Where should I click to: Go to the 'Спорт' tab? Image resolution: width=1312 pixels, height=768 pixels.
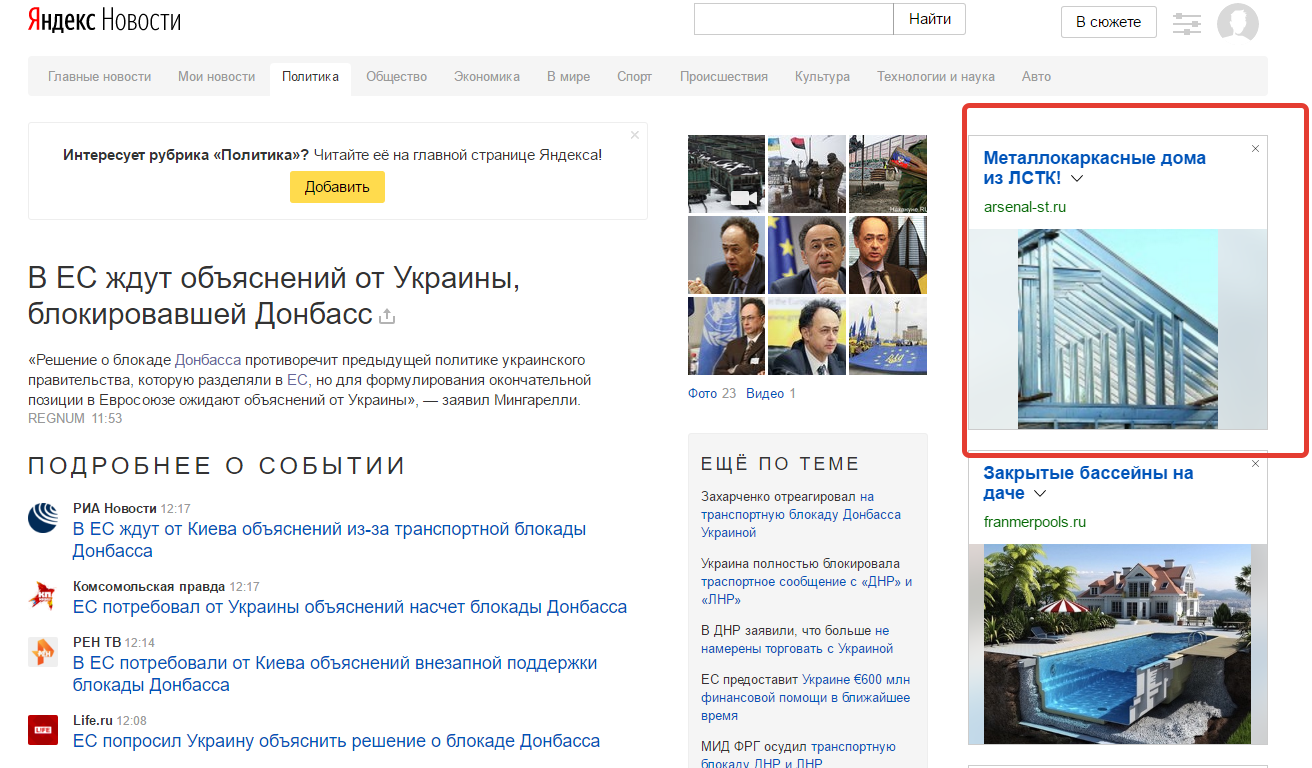point(635,77)
